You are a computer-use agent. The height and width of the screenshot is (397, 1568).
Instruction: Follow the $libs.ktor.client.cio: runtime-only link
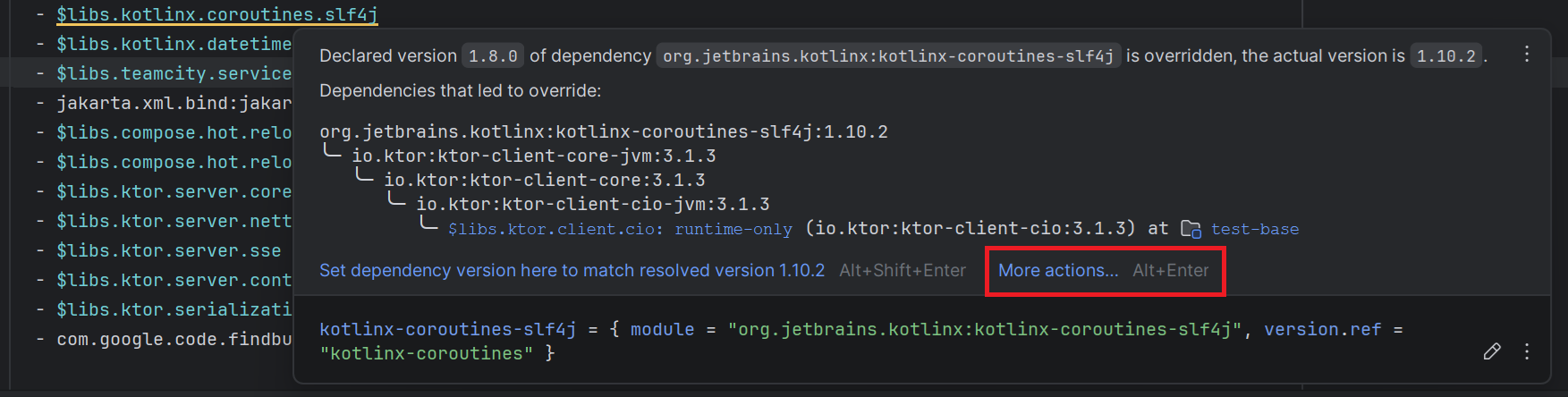click(x=619, y=229)
